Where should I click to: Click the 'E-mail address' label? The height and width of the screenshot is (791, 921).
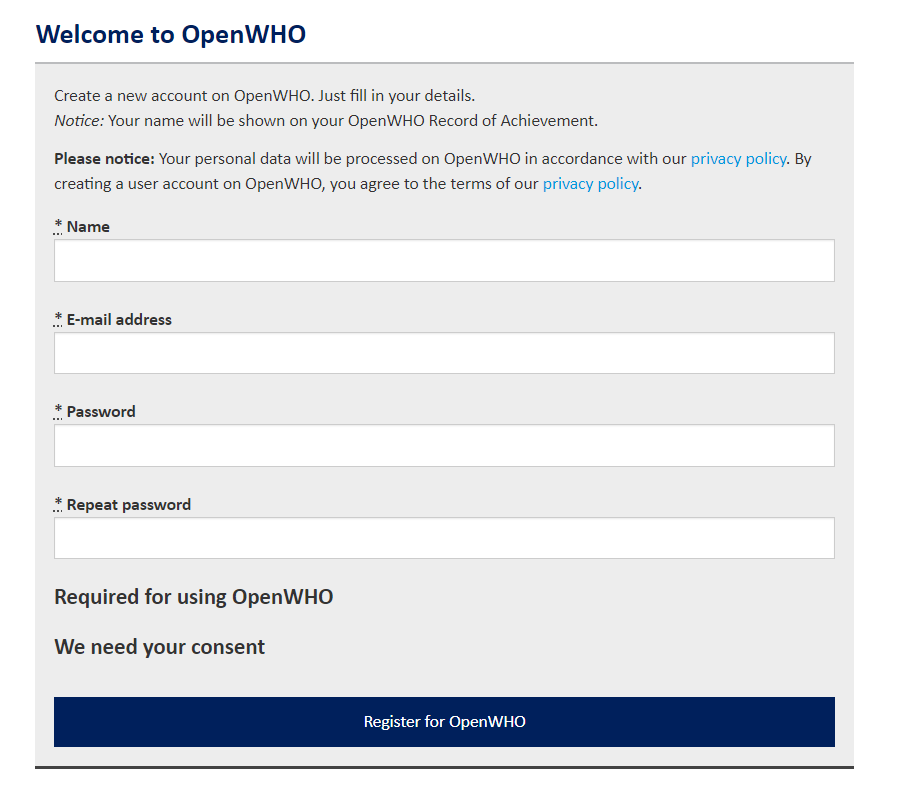pyautogui.click(x=119, y=319)
